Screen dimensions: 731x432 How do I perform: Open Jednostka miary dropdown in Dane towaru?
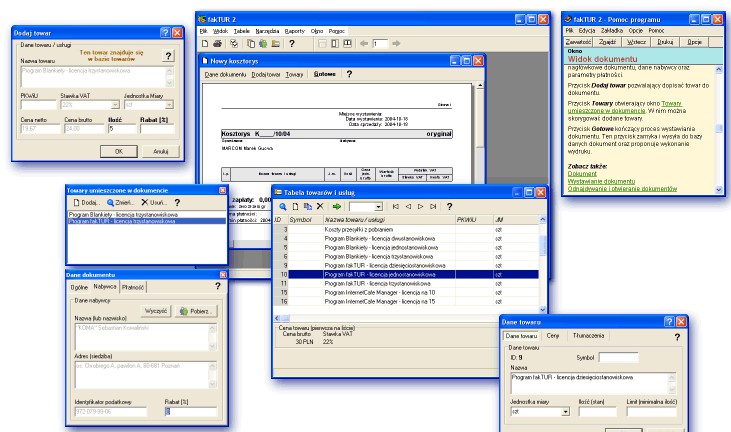(565, 412)
